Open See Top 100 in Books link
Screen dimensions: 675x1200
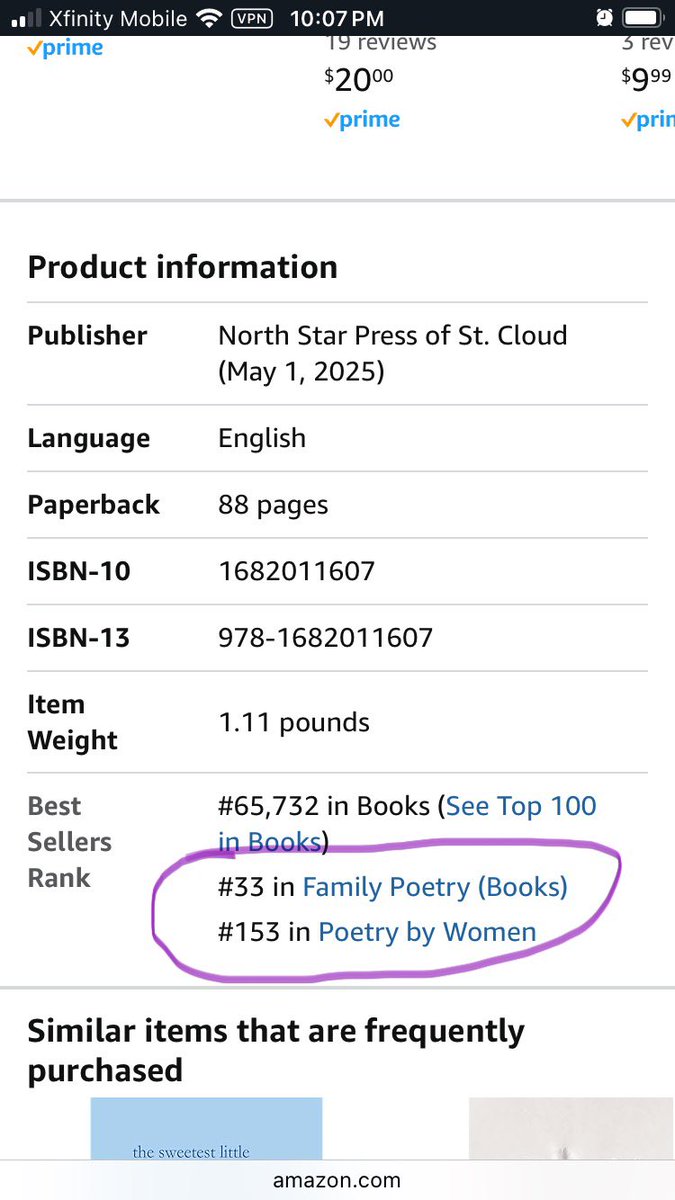[x=407, y=824]
